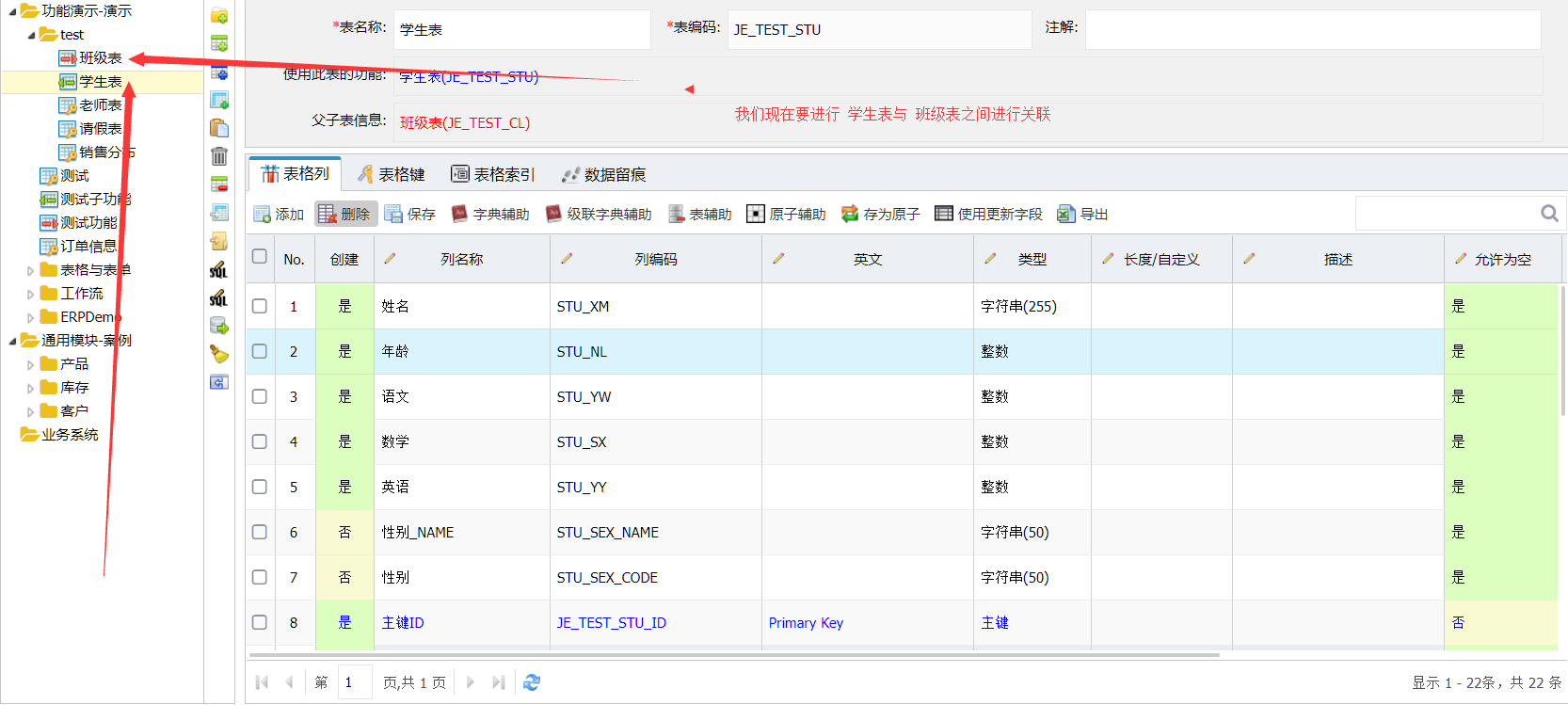Collapse the 通用模块-案例 tree node

pyautogui.click(x=12, y=341)
